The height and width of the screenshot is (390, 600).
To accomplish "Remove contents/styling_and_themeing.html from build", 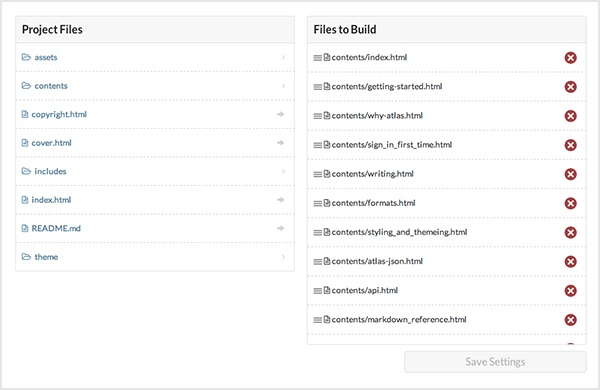I will (x=570, y=233).
